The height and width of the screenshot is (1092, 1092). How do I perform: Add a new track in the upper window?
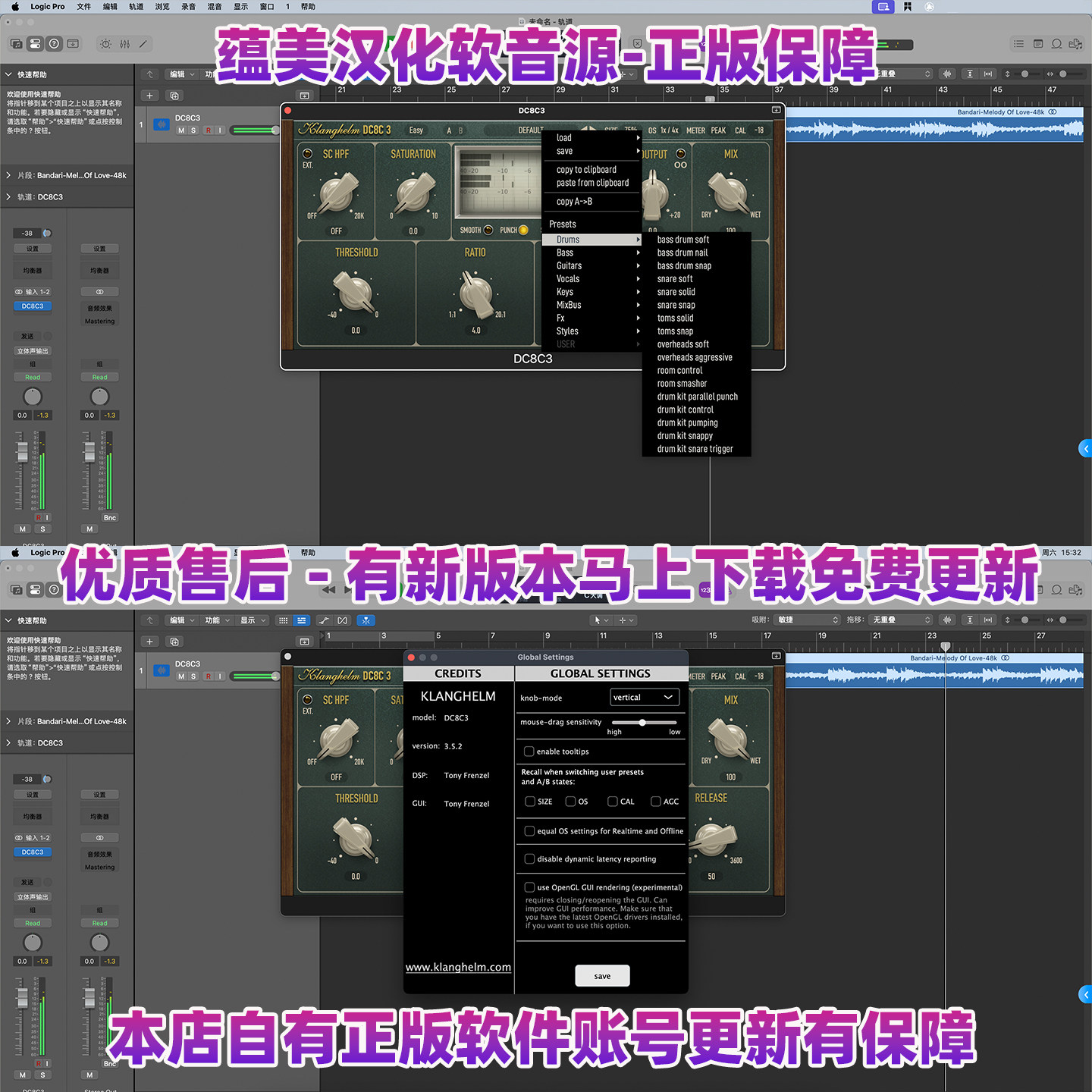tap(149, 96)
